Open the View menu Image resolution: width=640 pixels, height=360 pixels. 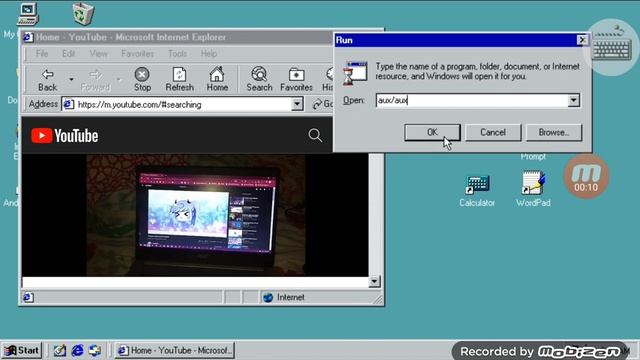pos(98,53)
